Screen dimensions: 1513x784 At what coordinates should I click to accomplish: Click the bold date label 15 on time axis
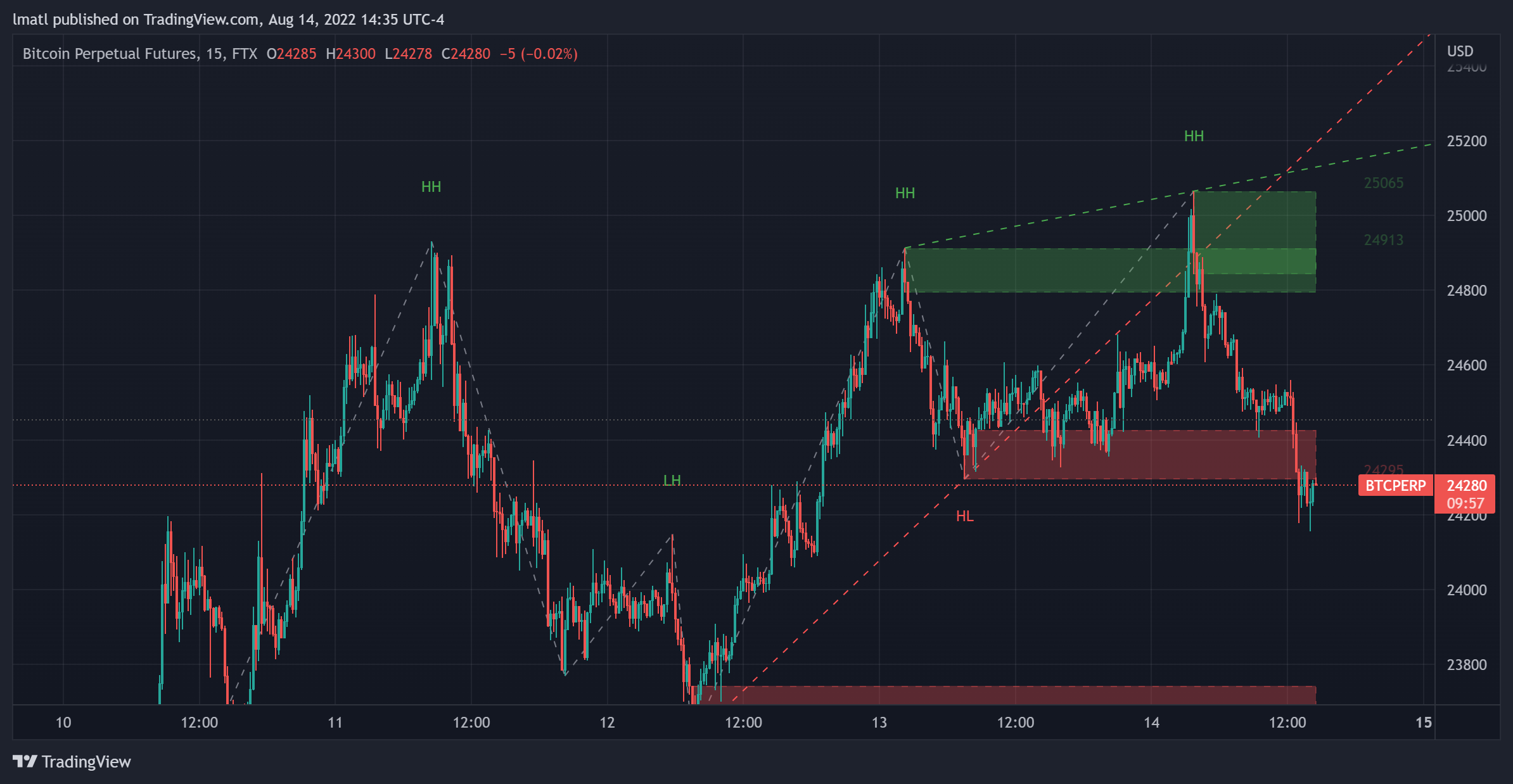1424,723
